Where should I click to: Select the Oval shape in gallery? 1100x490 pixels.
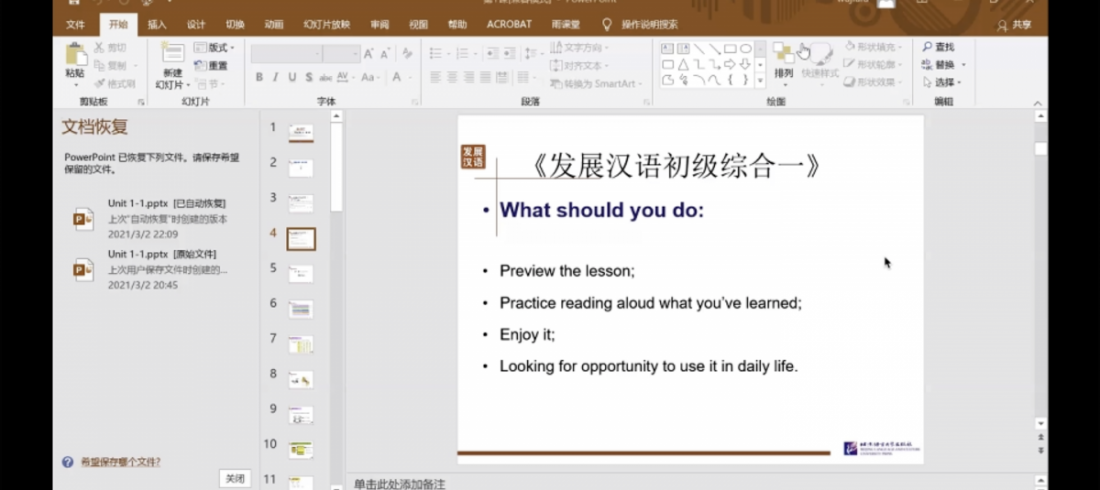coord(746,48)
